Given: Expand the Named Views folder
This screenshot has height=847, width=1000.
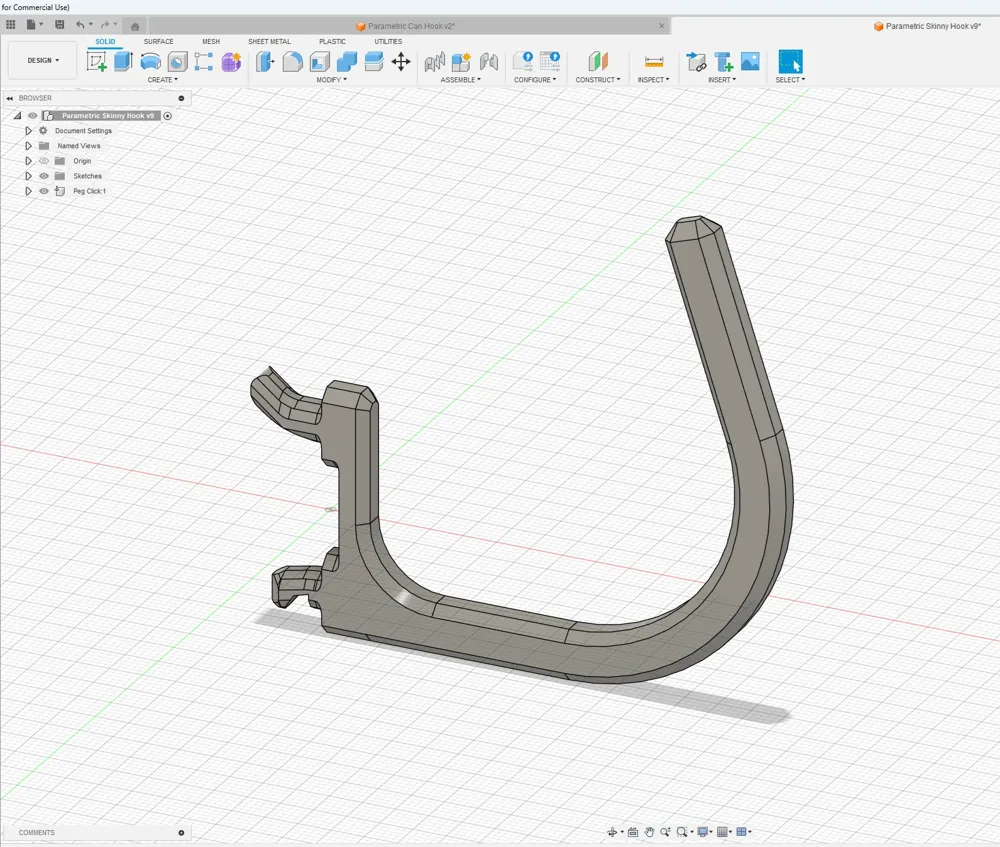Looking at the screenshot, I should click(29, 146).
